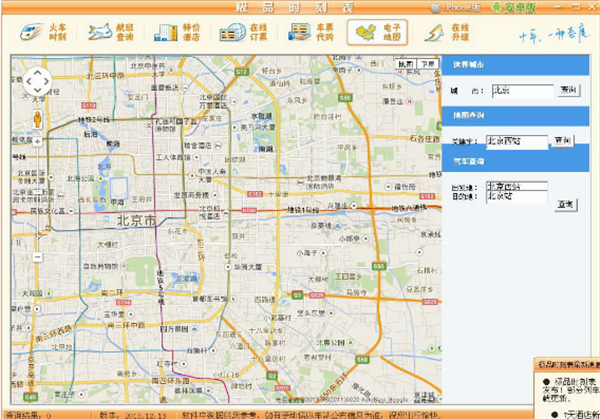Open the 在线升级 online upgrade tool
This screenshot has height=419, width=600.
(444, 32)
